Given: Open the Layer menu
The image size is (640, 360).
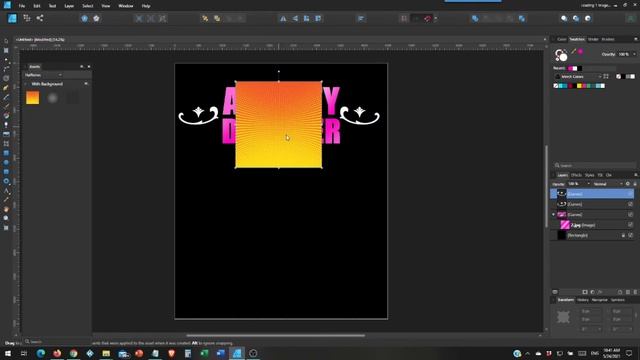Looking at the screenshot, I should [69, 6].
